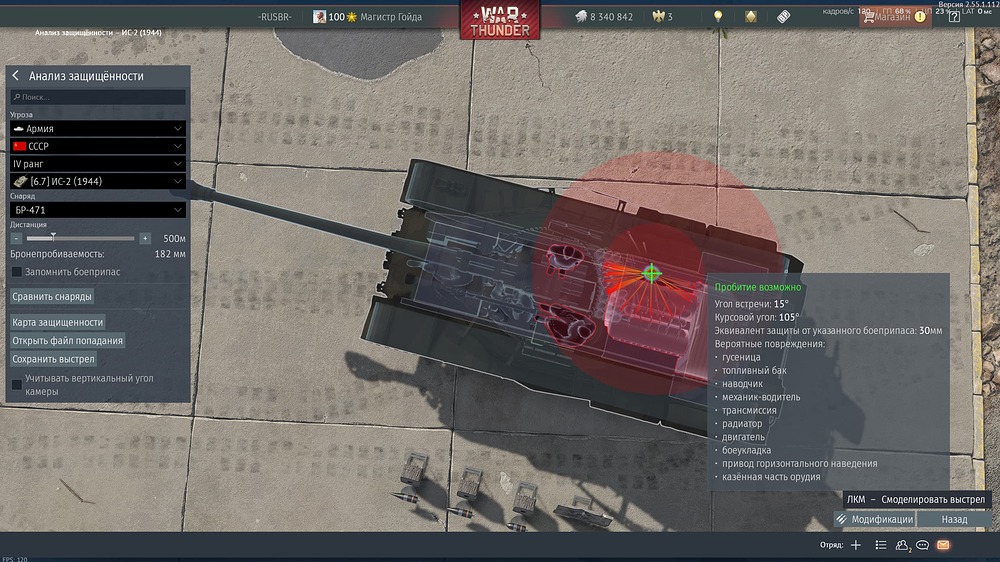Click the yellow exclamation warning icon

(920, 17)
